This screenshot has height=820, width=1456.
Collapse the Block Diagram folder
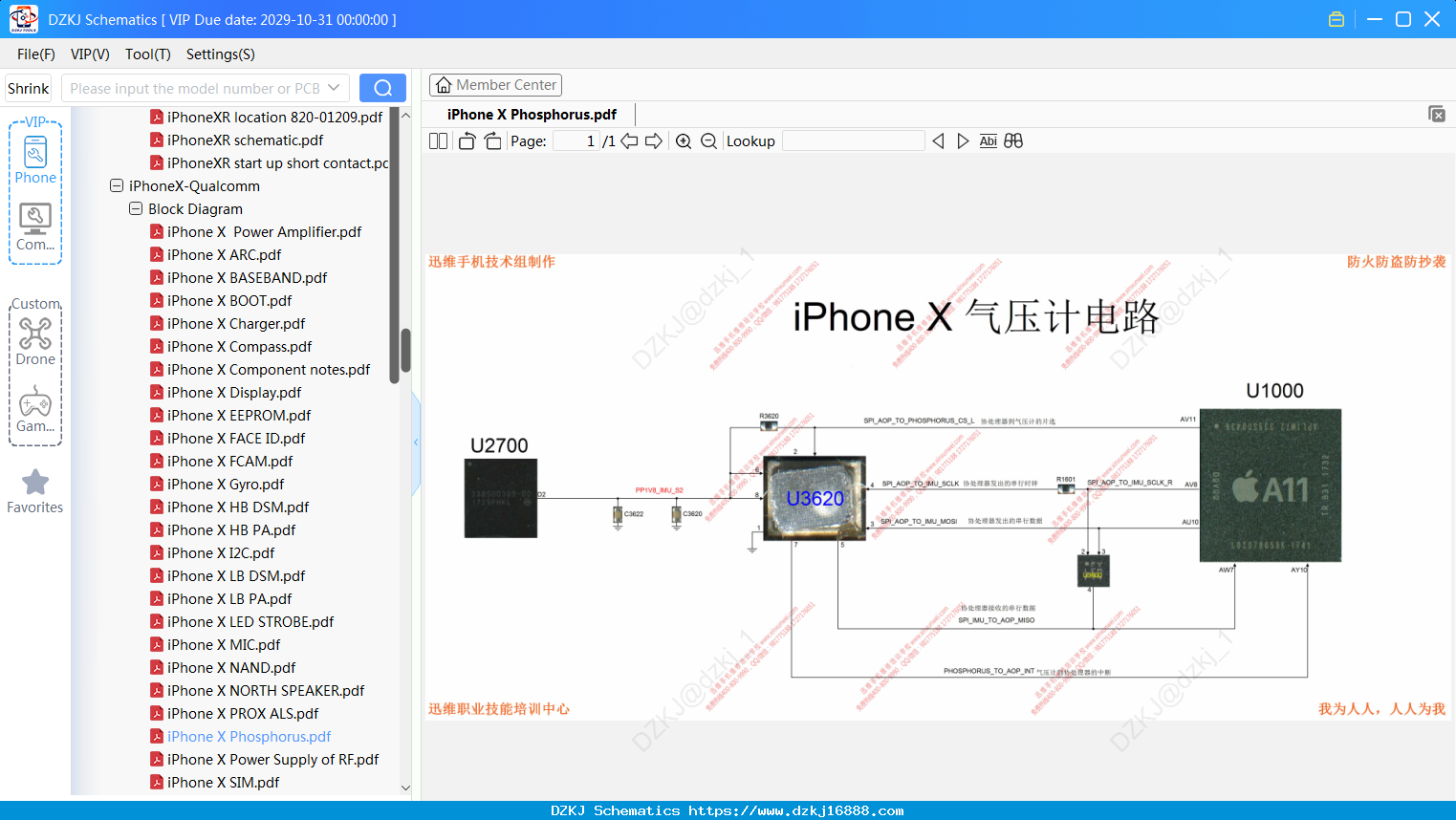136,209
